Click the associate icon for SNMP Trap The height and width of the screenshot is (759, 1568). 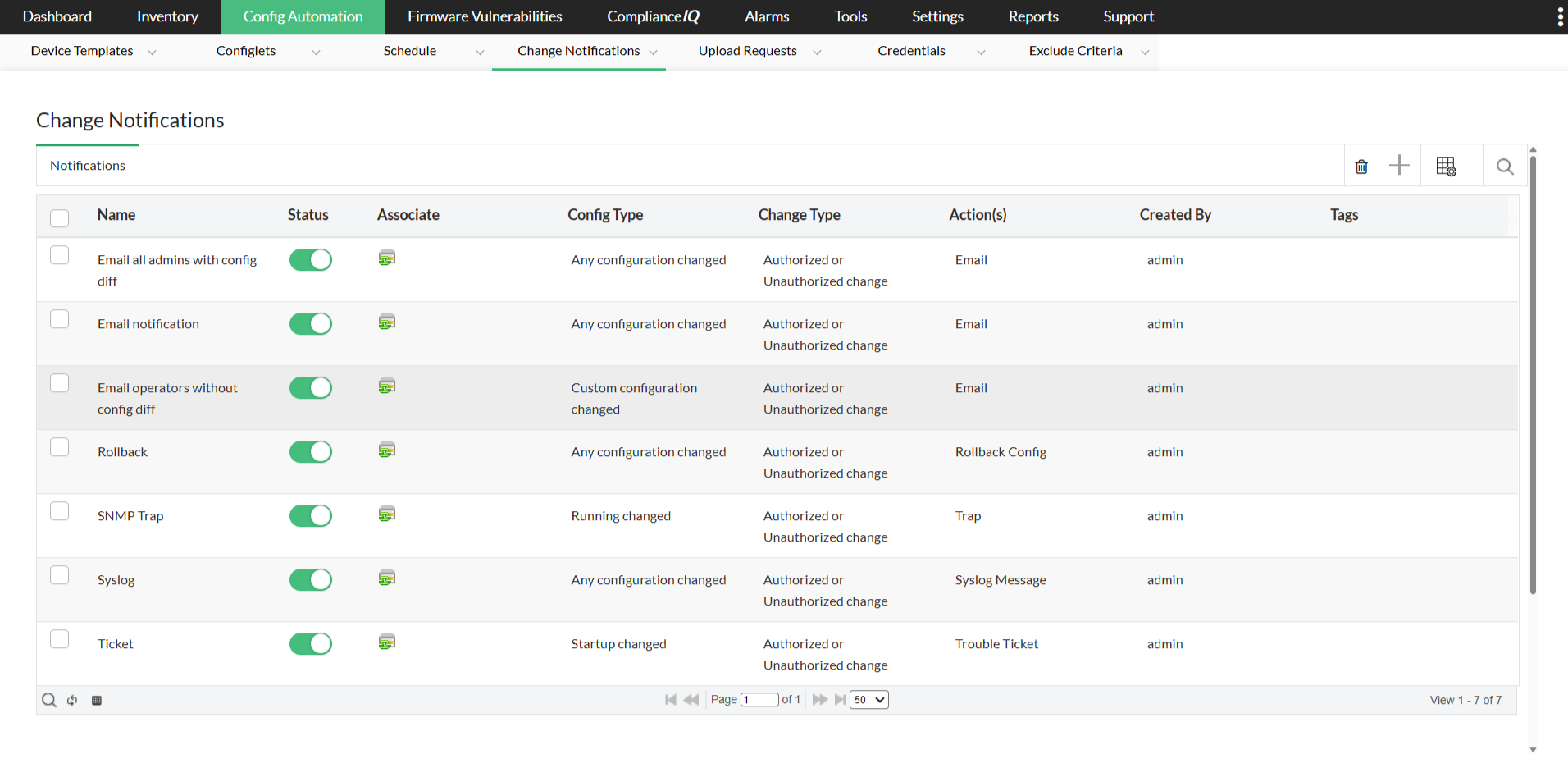click(x=387, y=514)
